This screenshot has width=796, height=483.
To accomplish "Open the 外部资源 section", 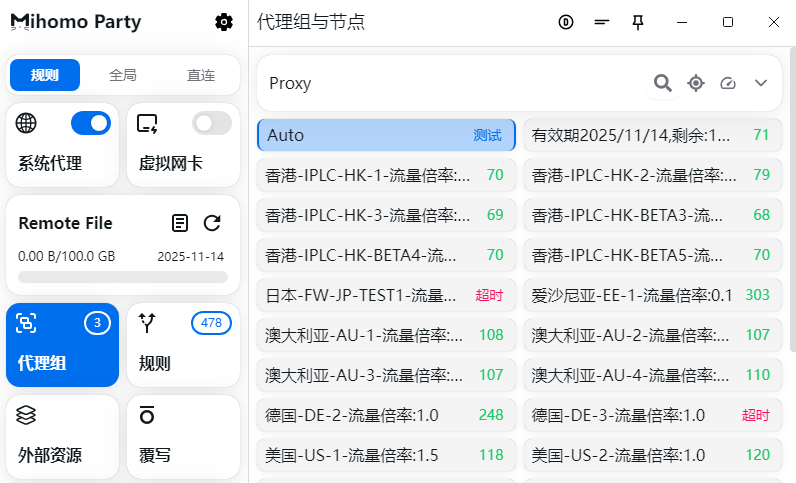I will pyautogui.click(x=62, y=437).
